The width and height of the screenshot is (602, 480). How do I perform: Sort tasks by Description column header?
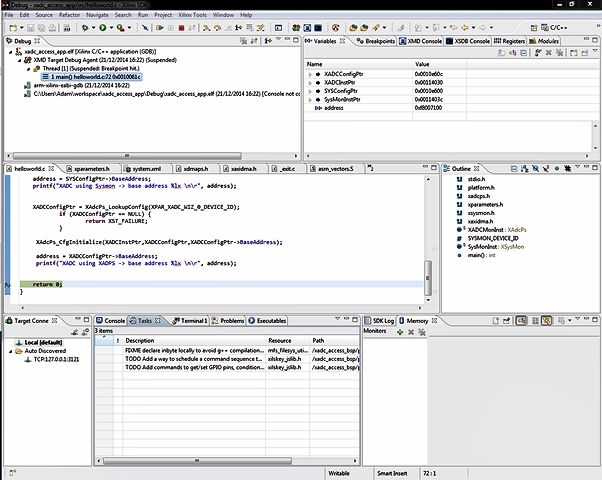click(x=195, y=341)
